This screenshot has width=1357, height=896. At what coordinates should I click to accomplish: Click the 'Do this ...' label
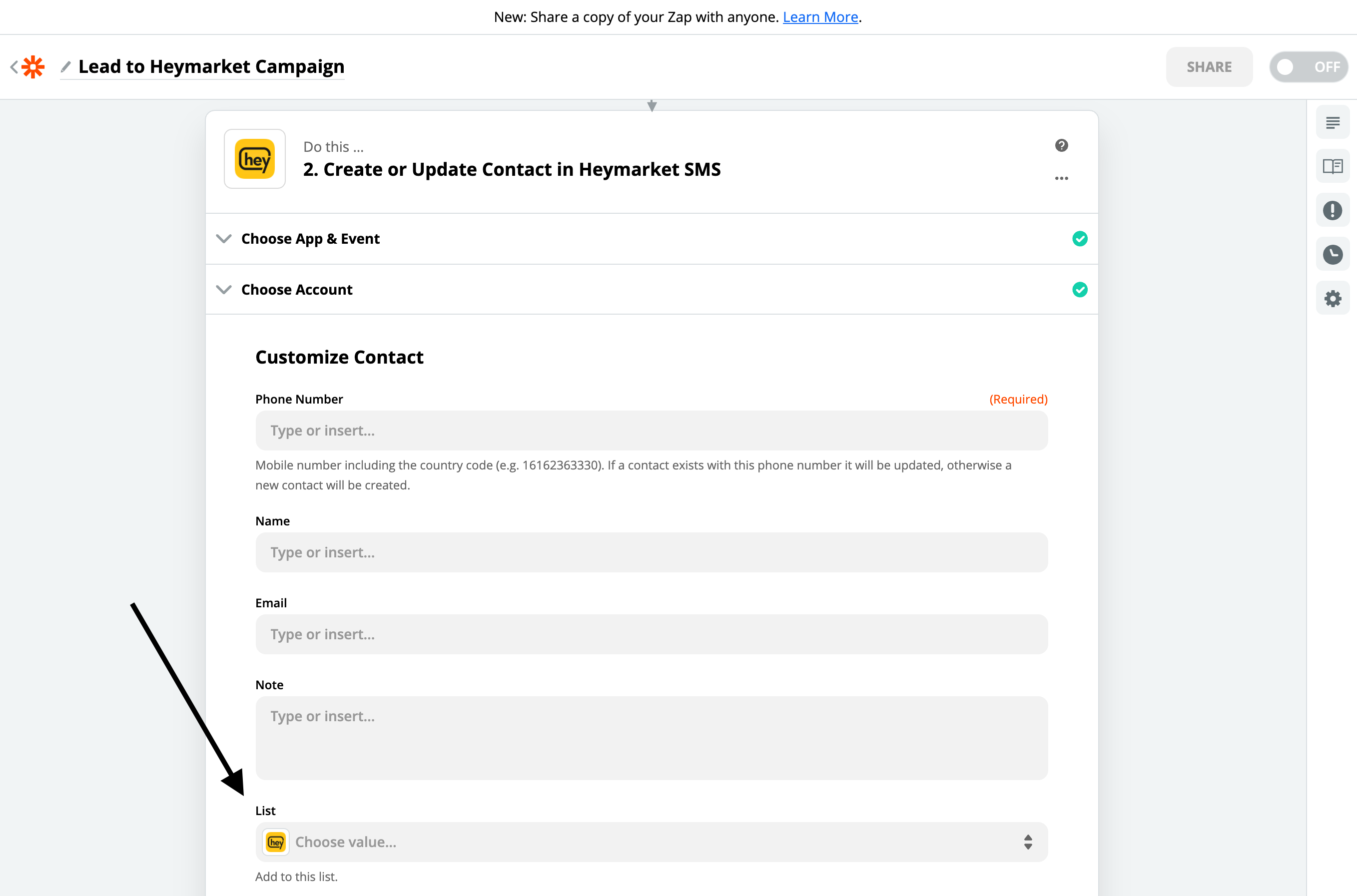(333, 147)
